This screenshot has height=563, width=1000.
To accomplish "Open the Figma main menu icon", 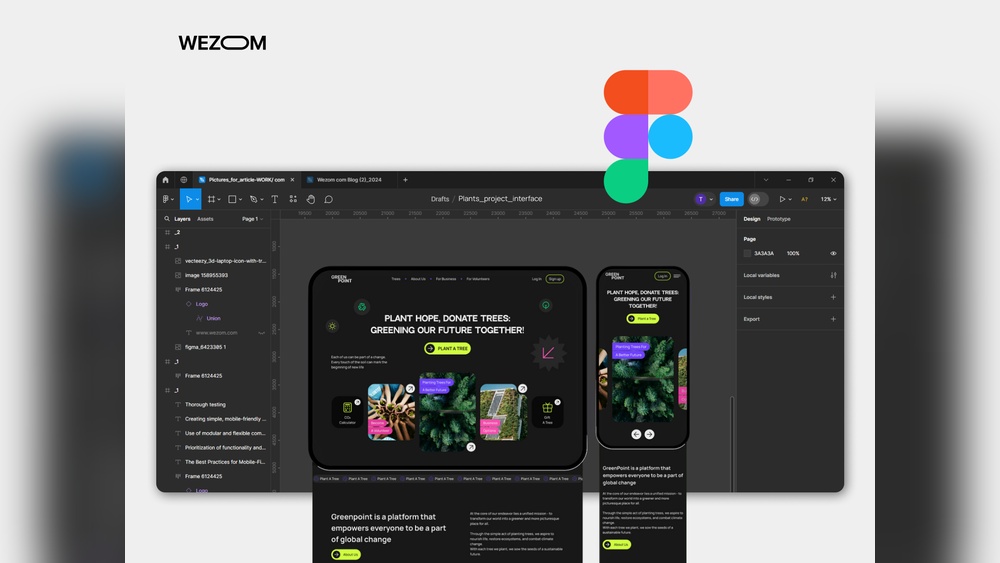I will coord(166,199).
